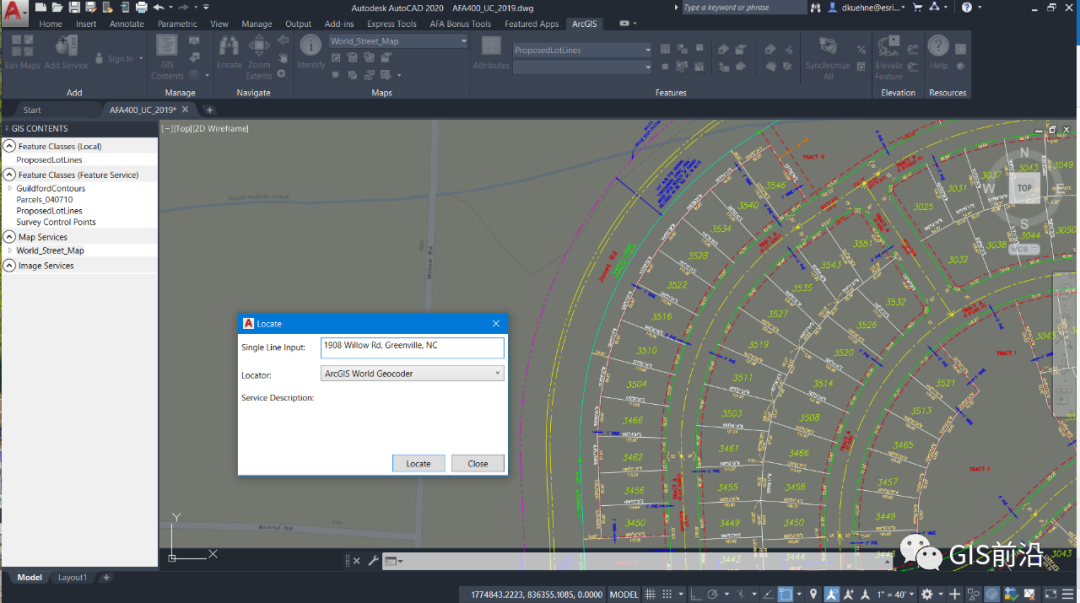Image resolution: width=1080 pixels, height=603 pixels.
Task: Collapse the Feature Classes (Local) section
Action: point(9,146)
